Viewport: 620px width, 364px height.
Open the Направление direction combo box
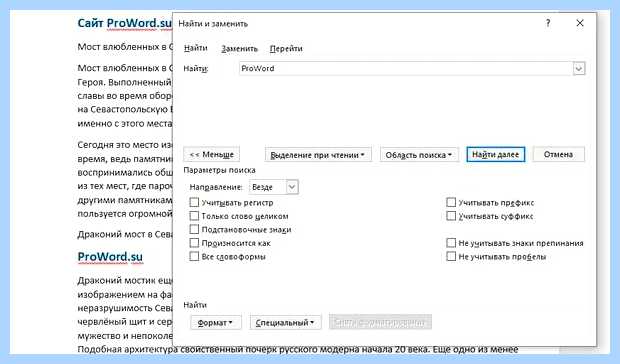point(274,187)
